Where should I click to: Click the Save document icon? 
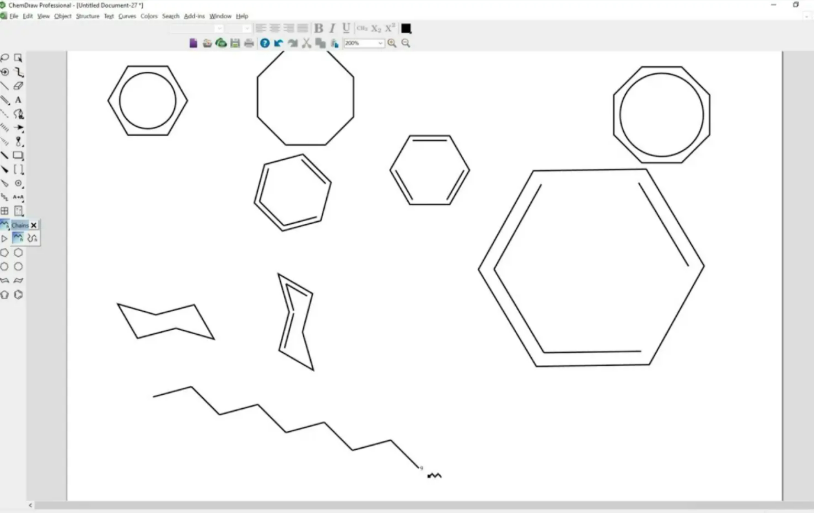coord(235,43)
